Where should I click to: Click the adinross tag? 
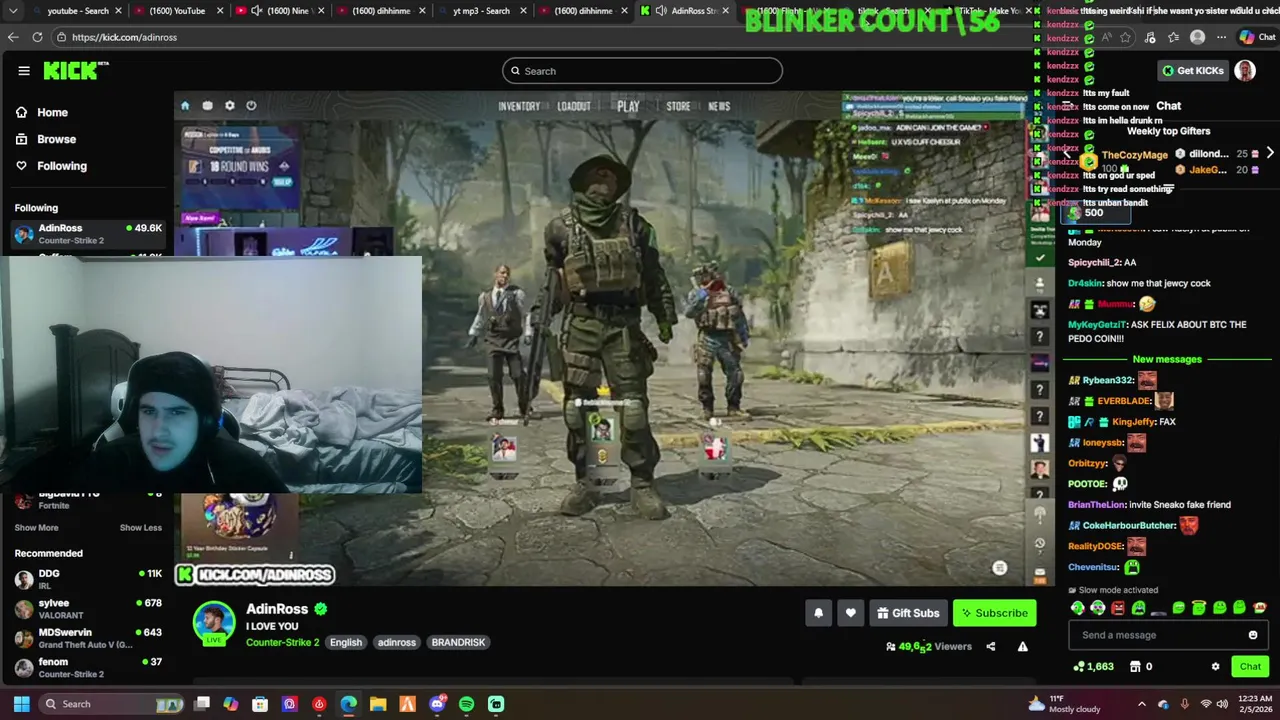[x=397, y=642]
